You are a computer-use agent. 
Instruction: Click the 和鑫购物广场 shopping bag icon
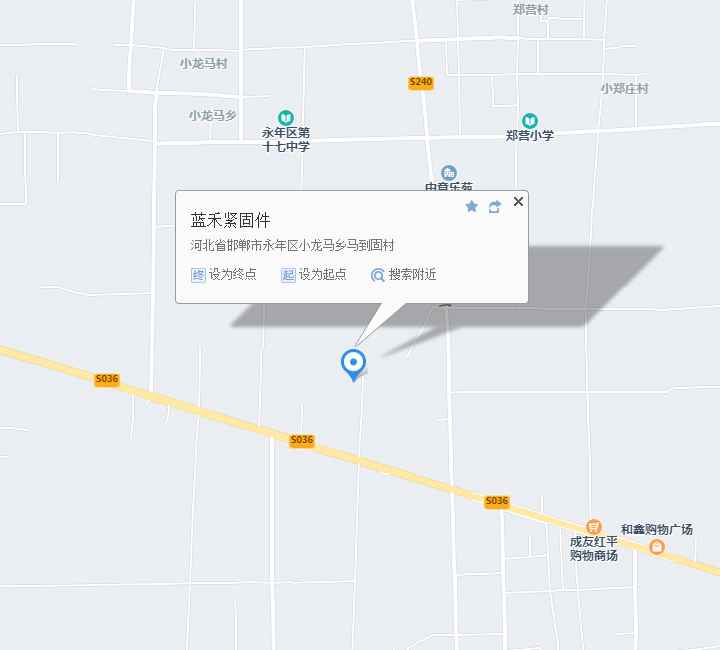(x=657, y=547)
